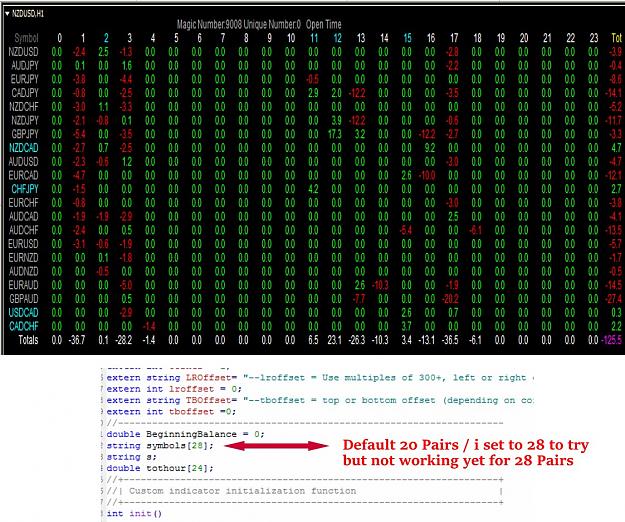Viewport: 625px width, 522px height.
Task: Select the cyan USDCAD symbol label
Action: click(x=24, y=312)
